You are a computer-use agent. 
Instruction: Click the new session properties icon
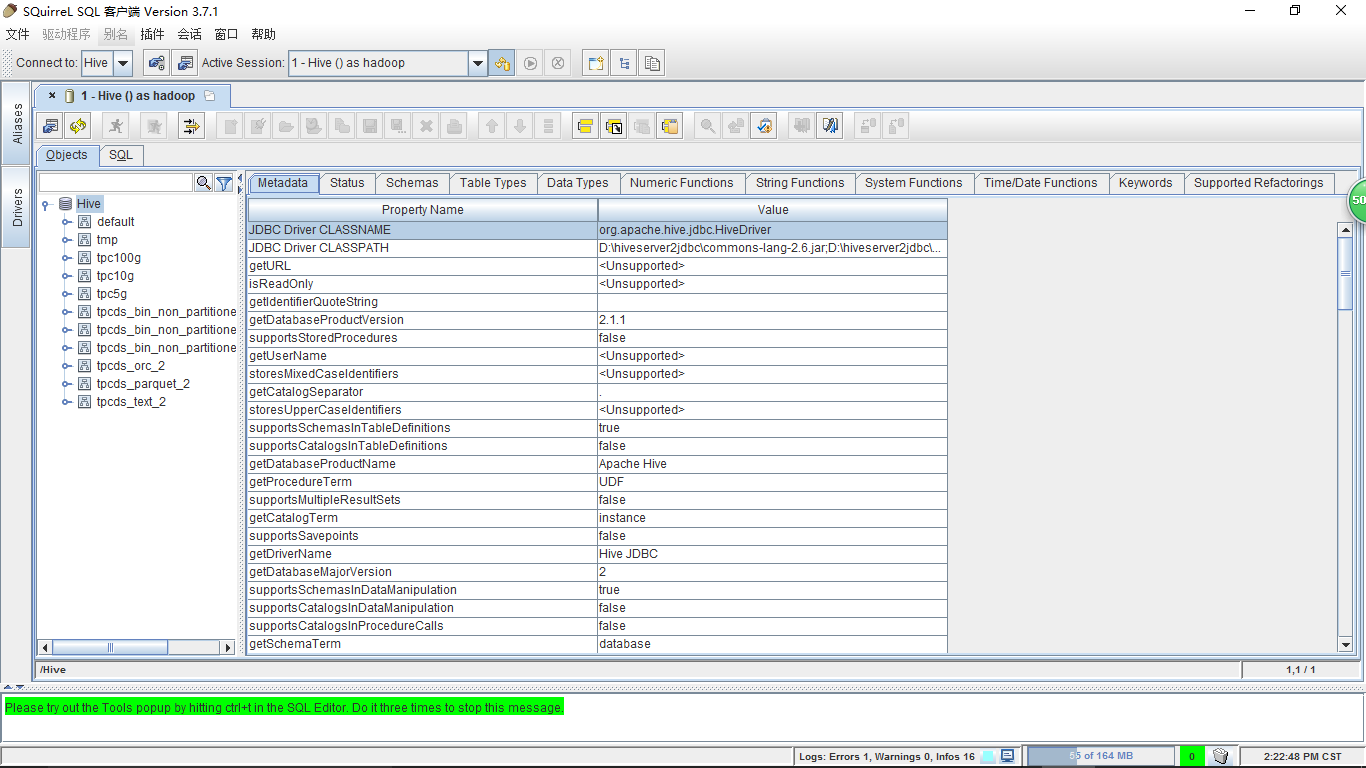(x=184, y=63)
